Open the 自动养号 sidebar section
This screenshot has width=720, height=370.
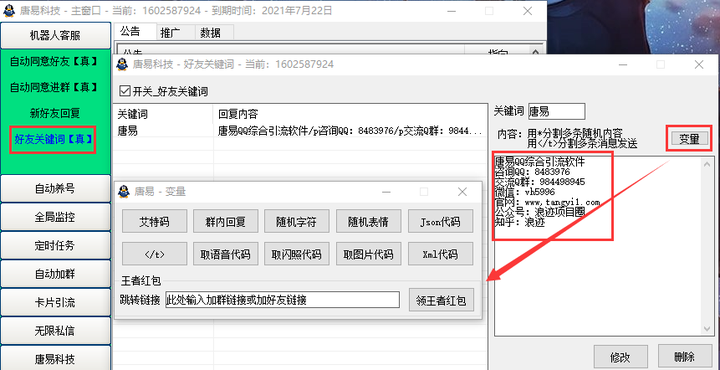(x=56, y=188)
